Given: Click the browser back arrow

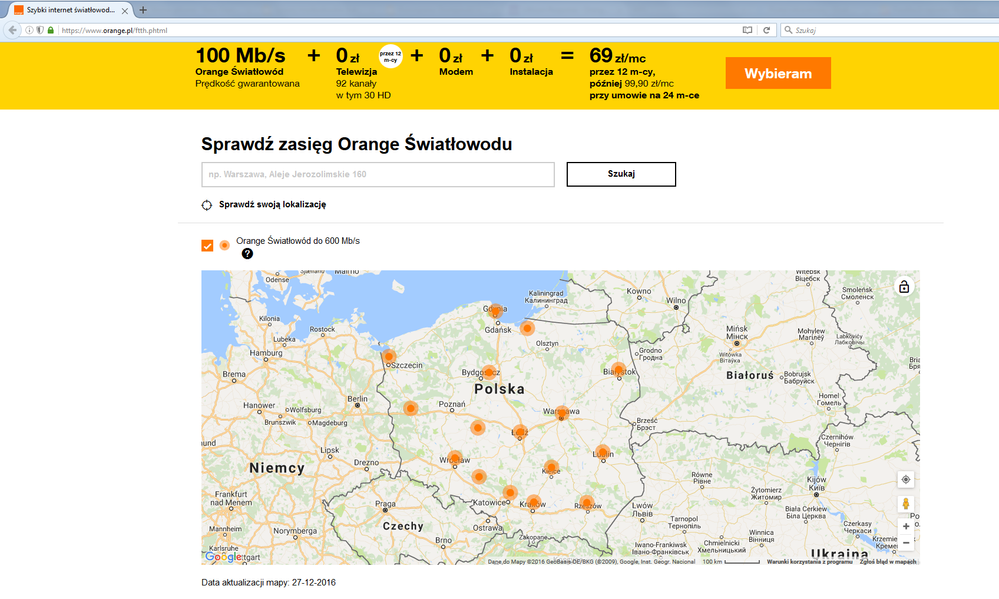Looking at the screenshot, I should 12,30.
